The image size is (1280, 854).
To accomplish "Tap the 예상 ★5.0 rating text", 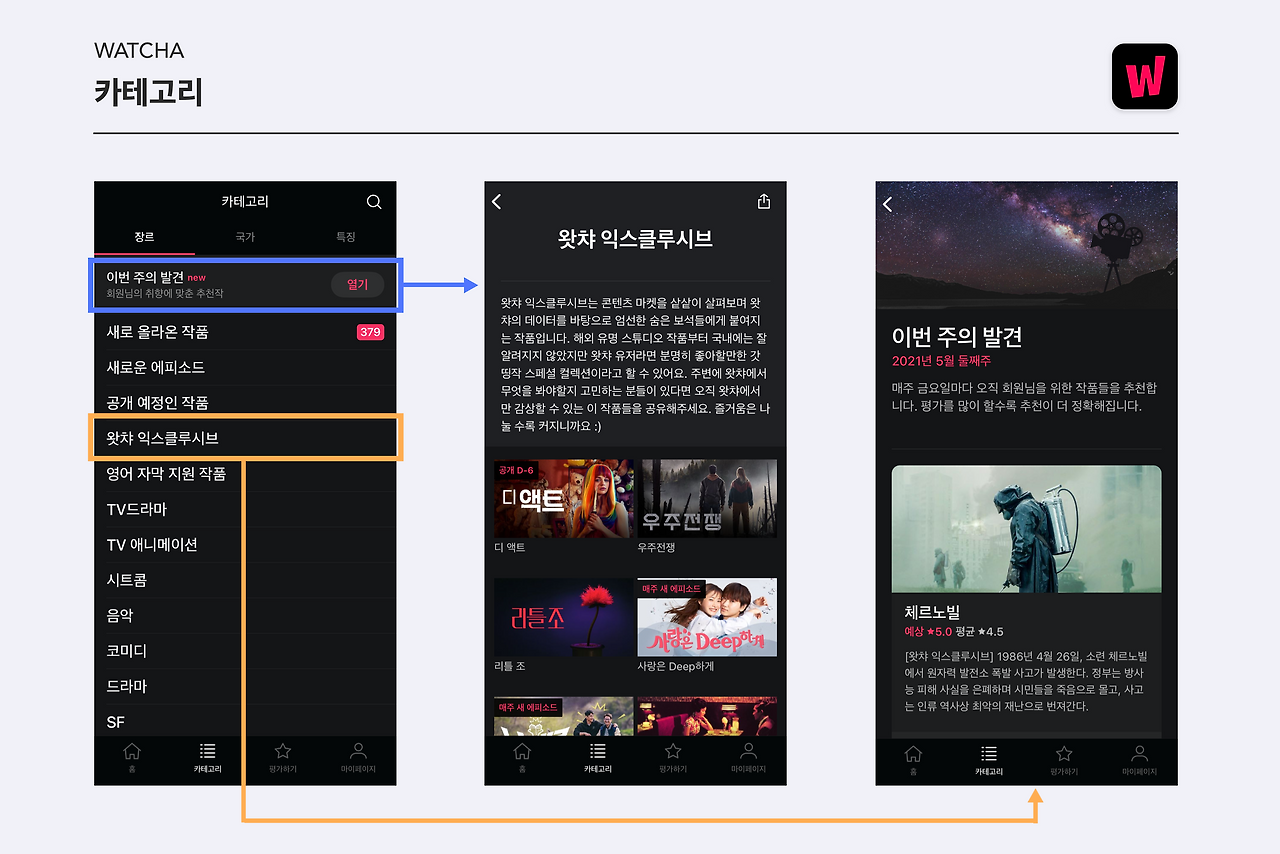I will tap(927, 632).
